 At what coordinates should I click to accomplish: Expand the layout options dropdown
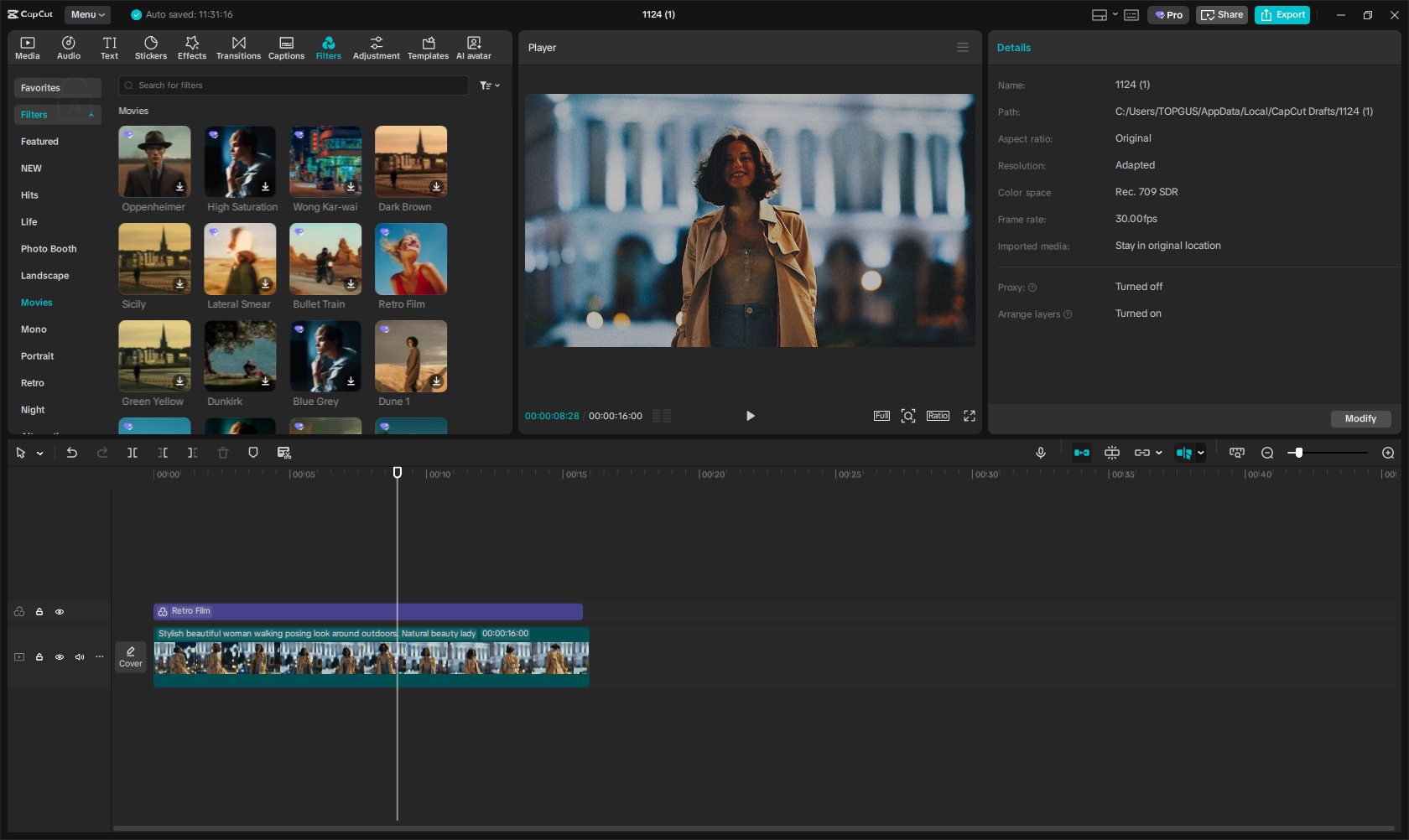[1115, 14]
